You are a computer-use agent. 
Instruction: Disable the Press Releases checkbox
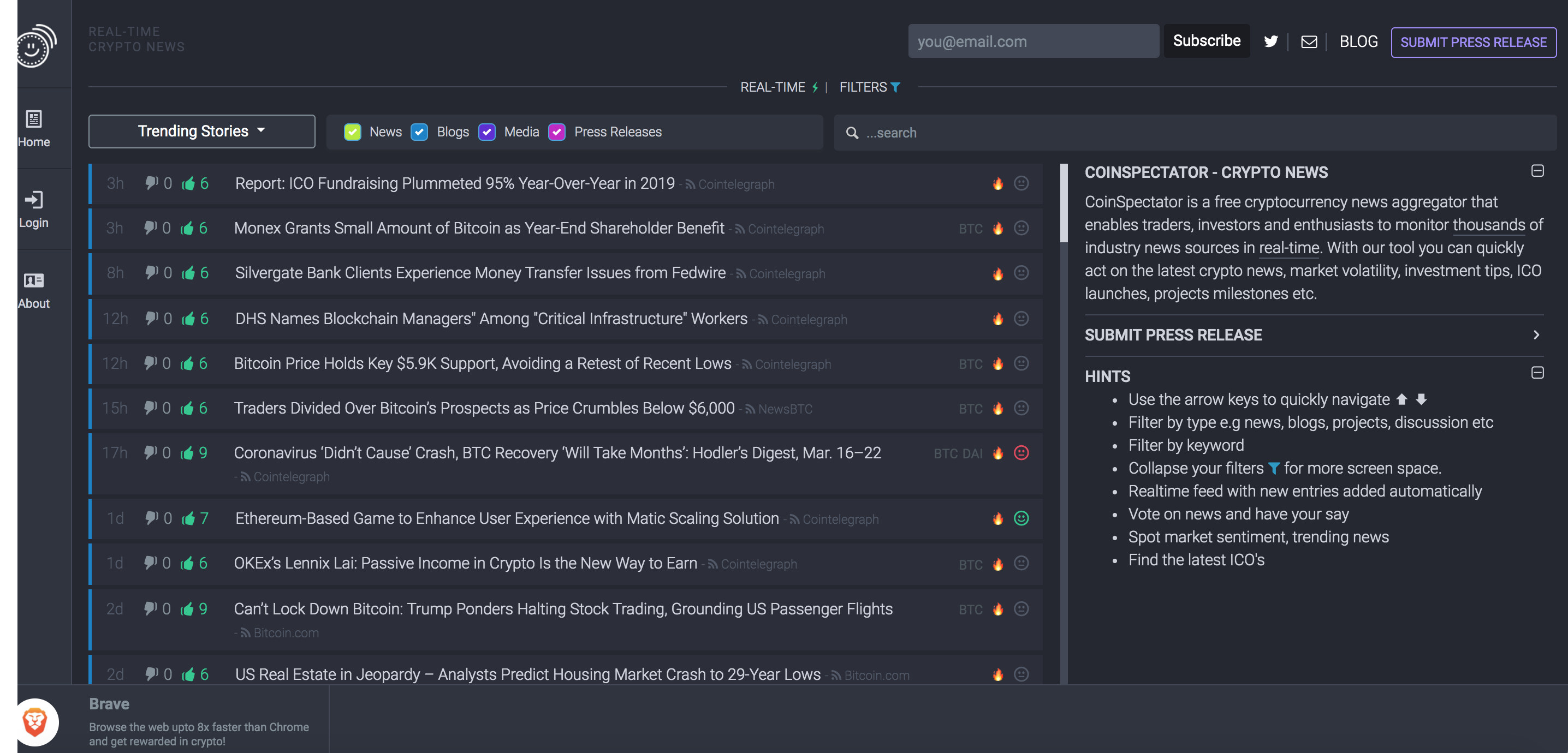[x=556, y=132]
